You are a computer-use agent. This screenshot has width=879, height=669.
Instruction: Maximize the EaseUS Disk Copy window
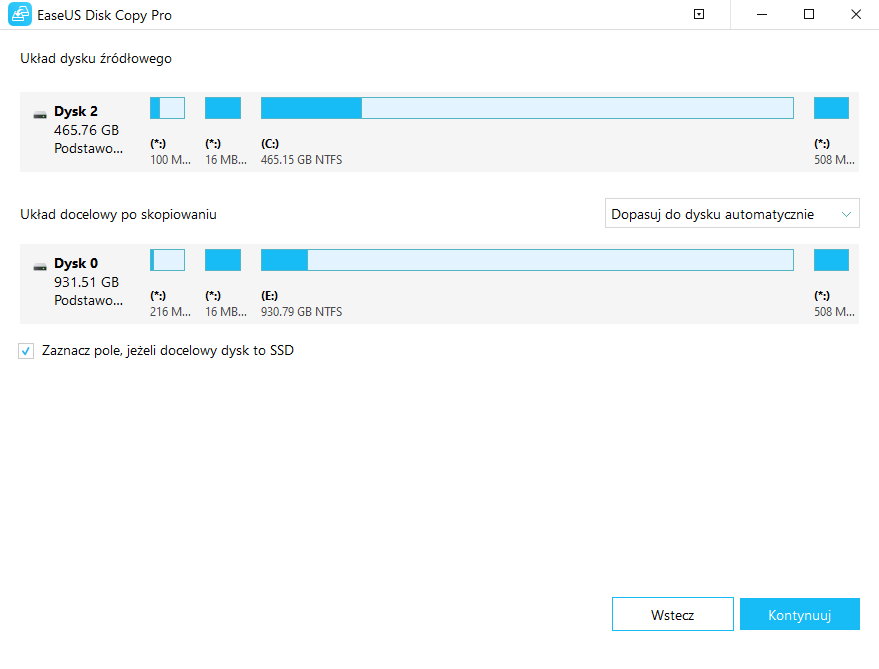click(x=809, y=15)
